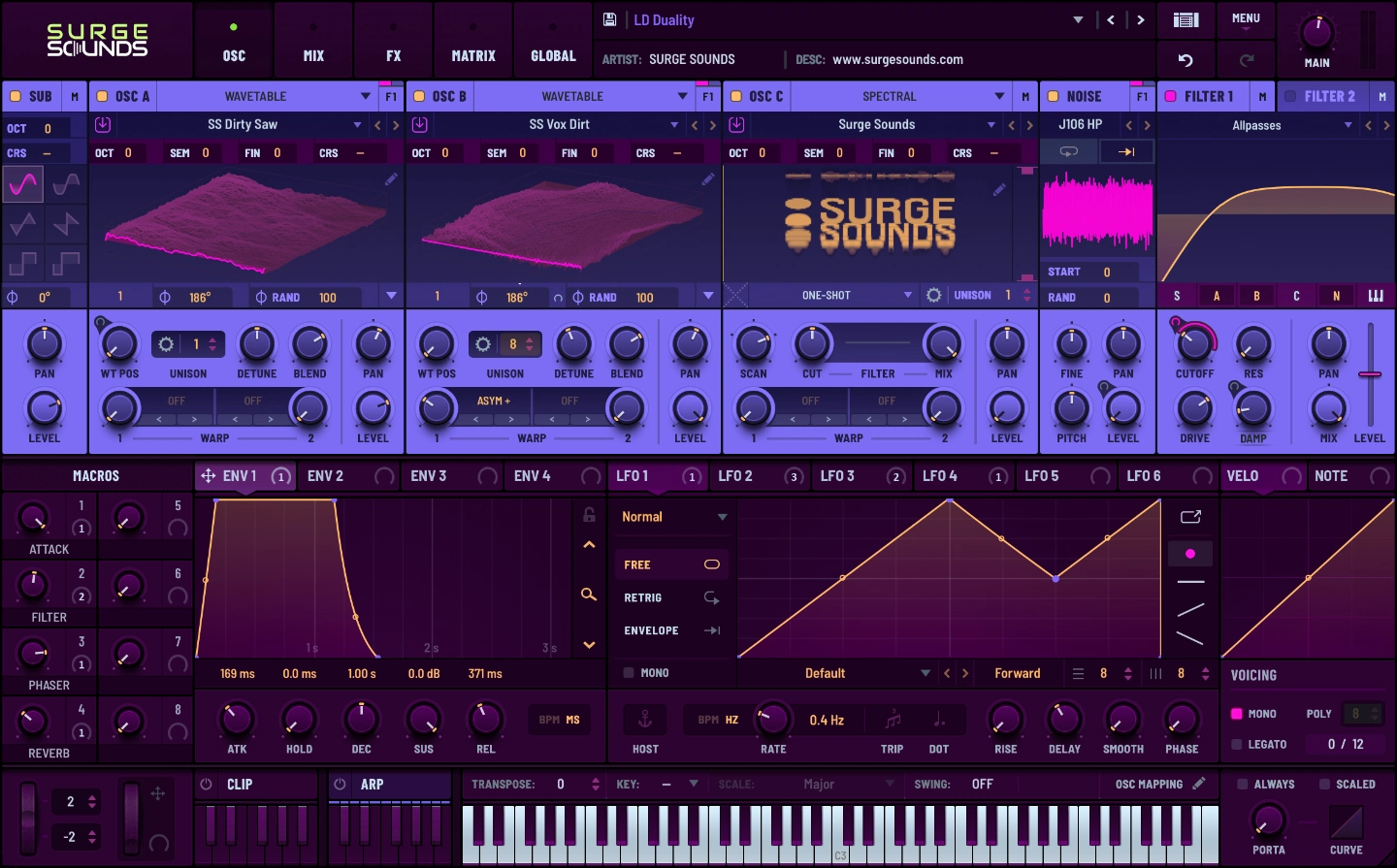Edit OSC A wavetable with pencil icon
This screenshot has width=1397, height=868.
click(x=391, y=178)
